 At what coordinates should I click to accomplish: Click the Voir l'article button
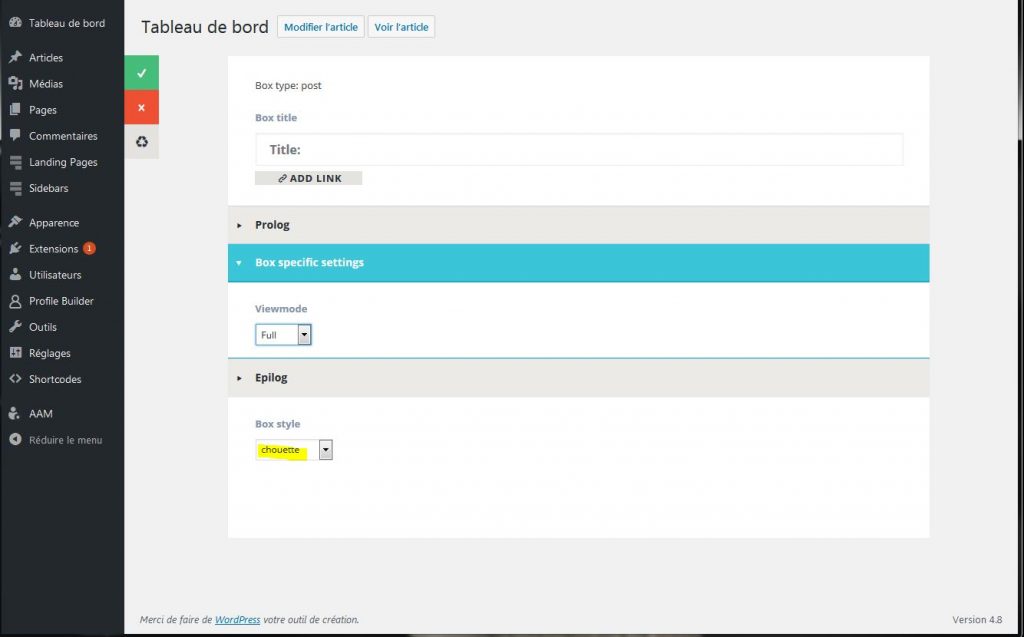pyautogui.click(x=401, y=27)
